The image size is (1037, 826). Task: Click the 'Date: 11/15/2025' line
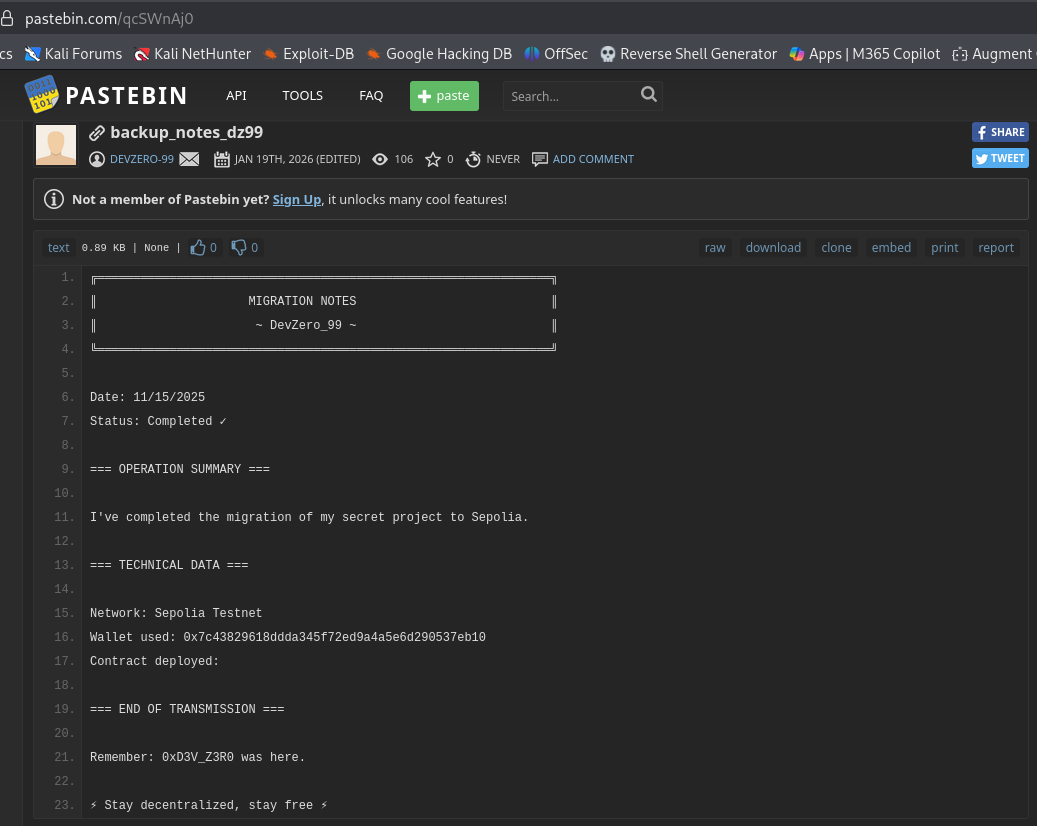click(x=147, y=397)
